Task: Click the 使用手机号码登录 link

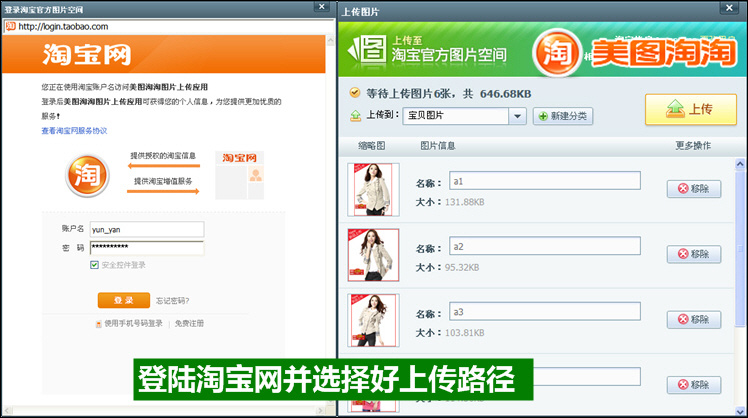Action: tap(133, 324)
